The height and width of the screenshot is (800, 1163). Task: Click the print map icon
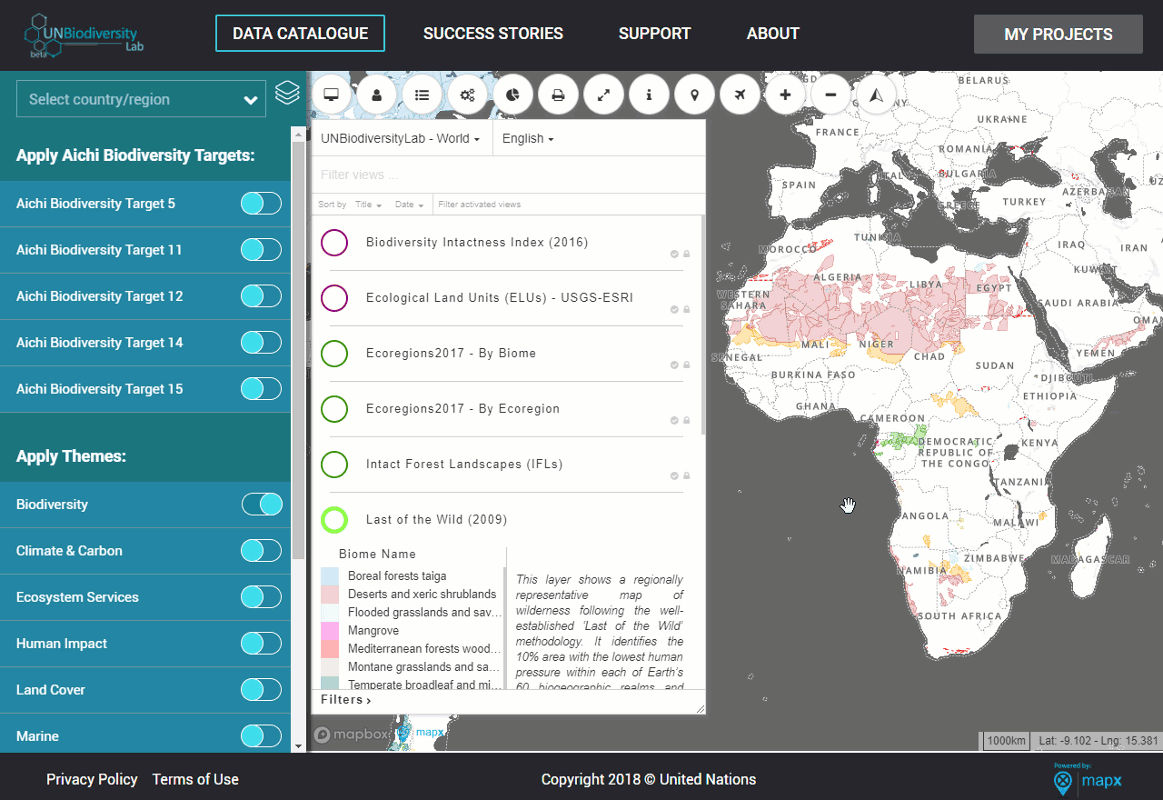[558, 95]
